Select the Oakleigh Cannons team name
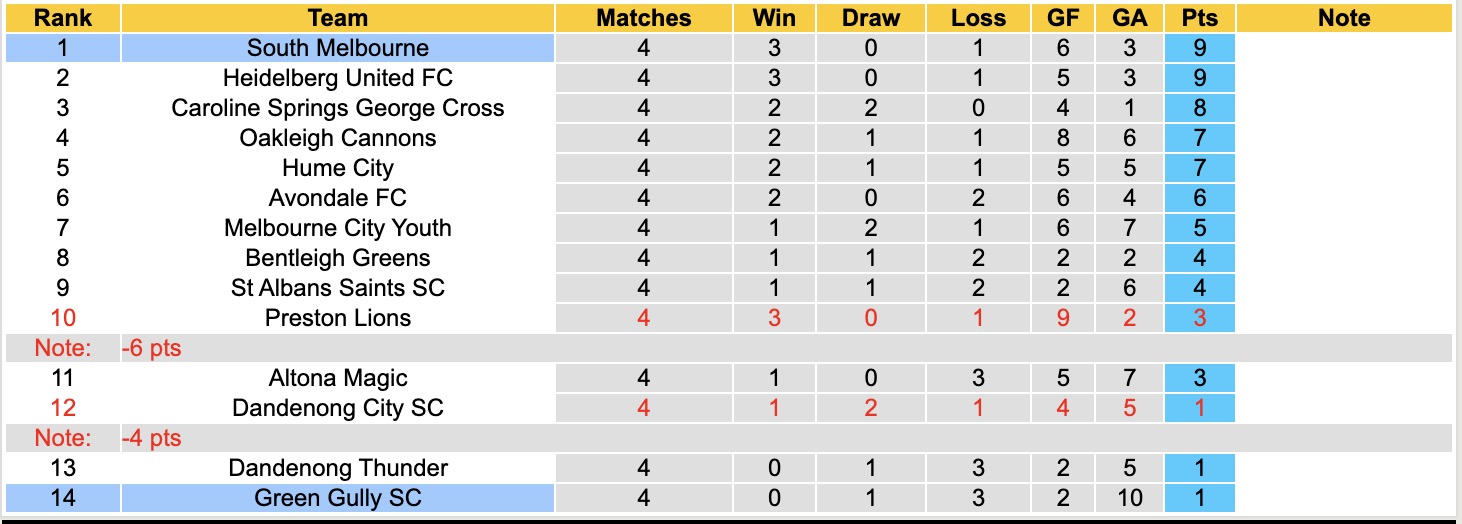The image size is (1462, 524). click(x=338, y=138)
